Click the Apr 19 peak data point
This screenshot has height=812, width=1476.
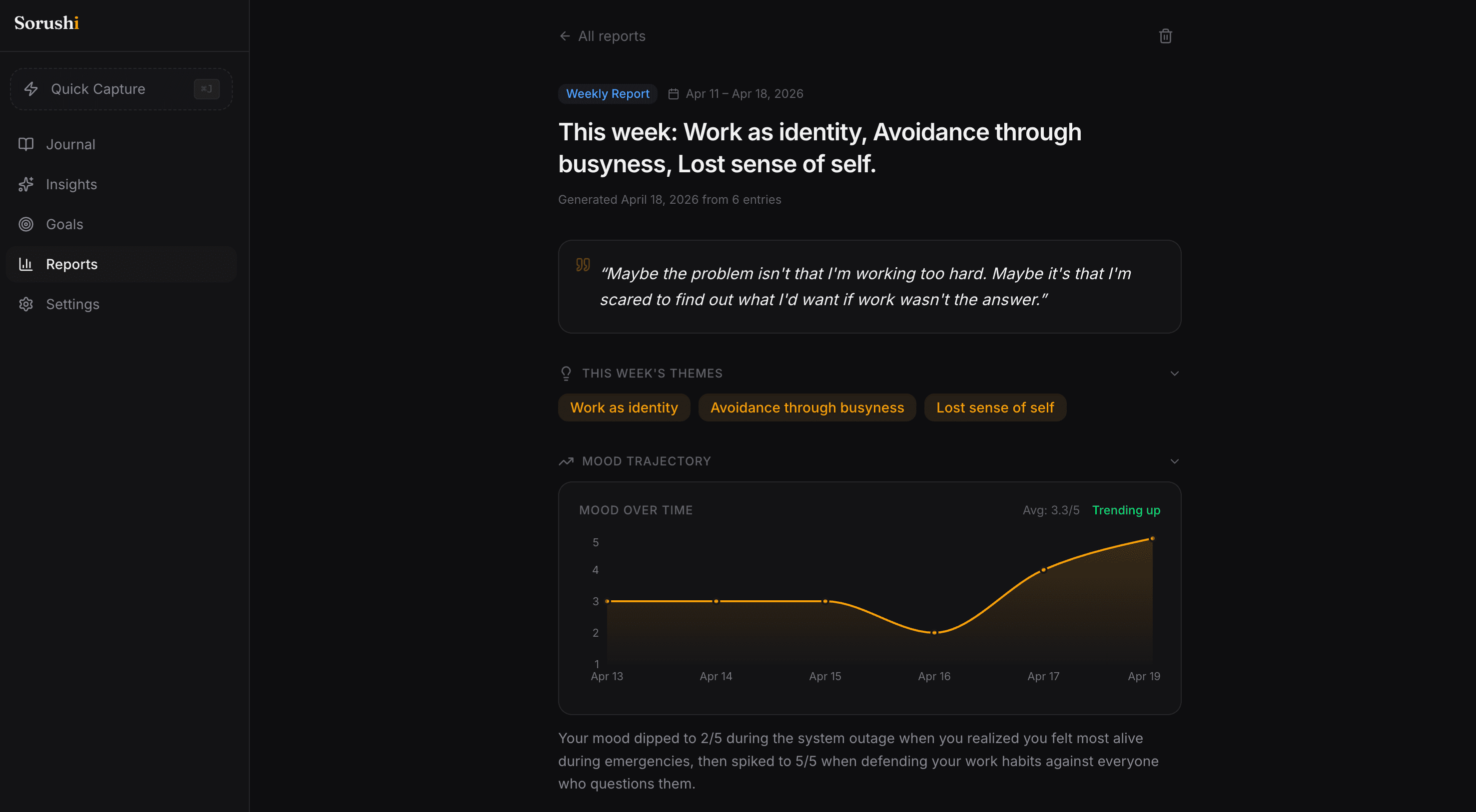pos(1152,539)
